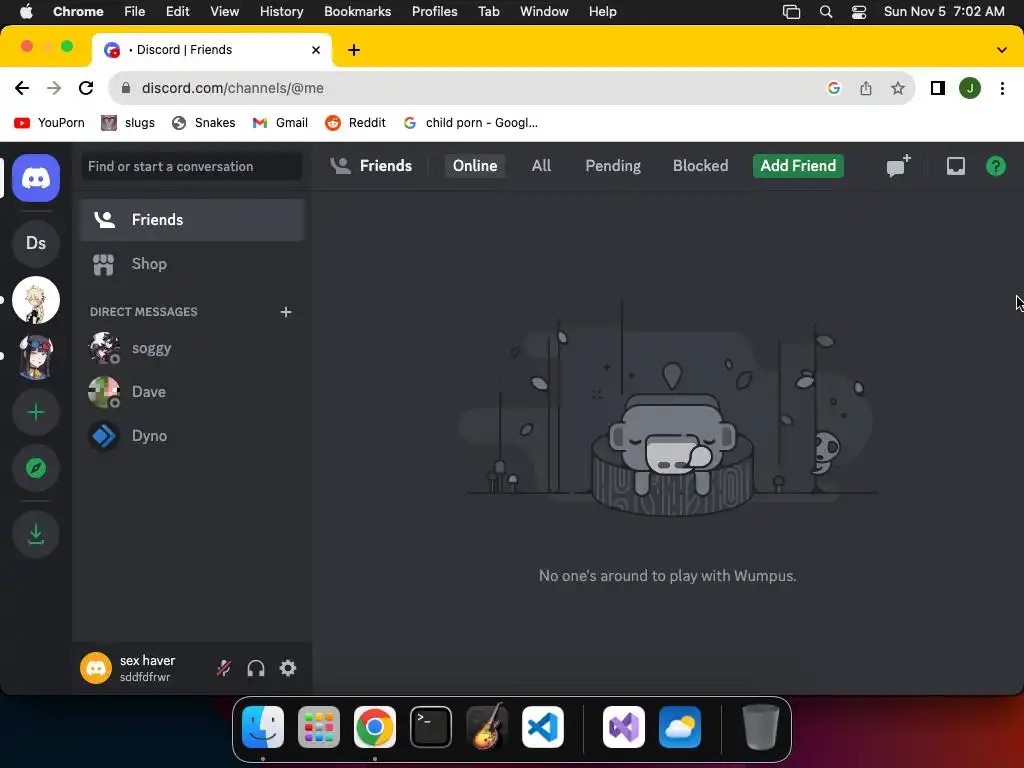Open Discord Help icon
This screenshot has width=1024, height=768.
995,166
